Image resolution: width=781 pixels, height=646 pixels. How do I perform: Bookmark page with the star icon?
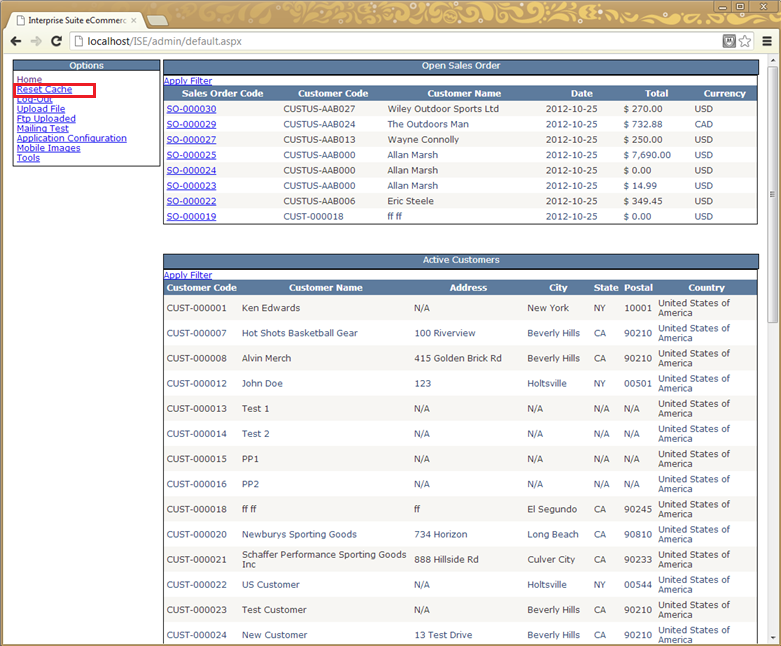coord(745,41)
